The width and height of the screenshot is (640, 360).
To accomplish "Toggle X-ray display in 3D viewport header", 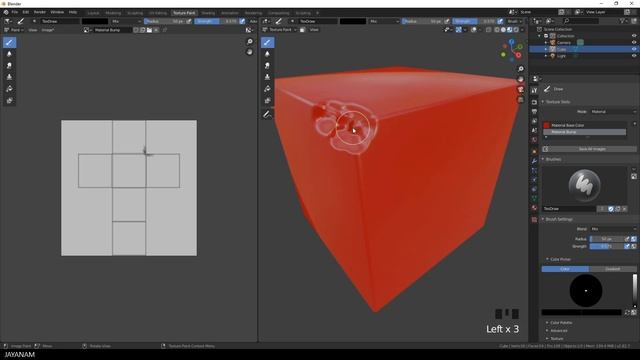I will [489, 30].
